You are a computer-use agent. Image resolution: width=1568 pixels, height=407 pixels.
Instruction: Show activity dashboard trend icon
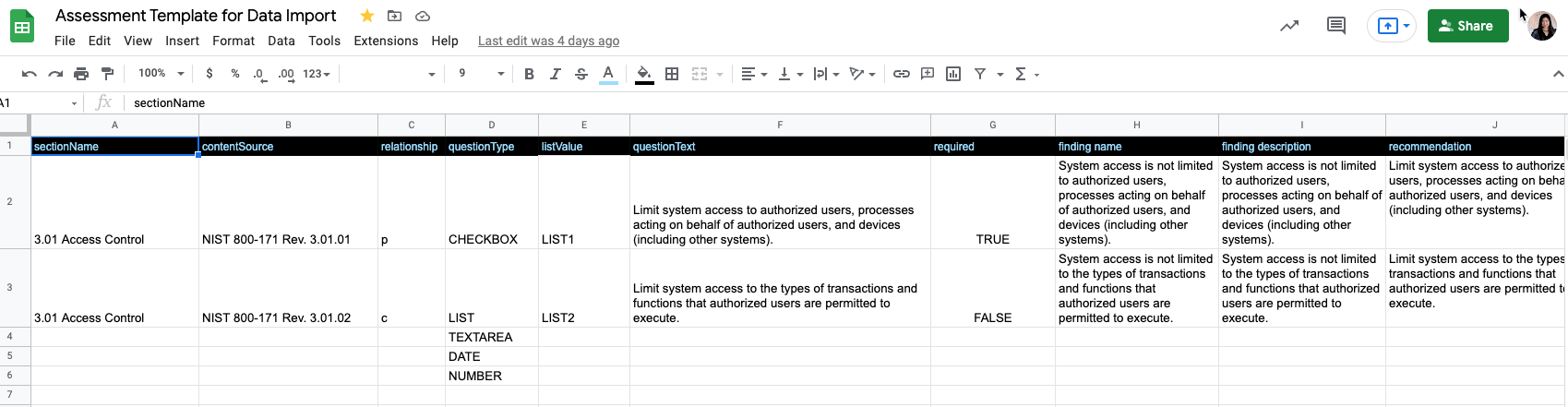(1289, 26)
